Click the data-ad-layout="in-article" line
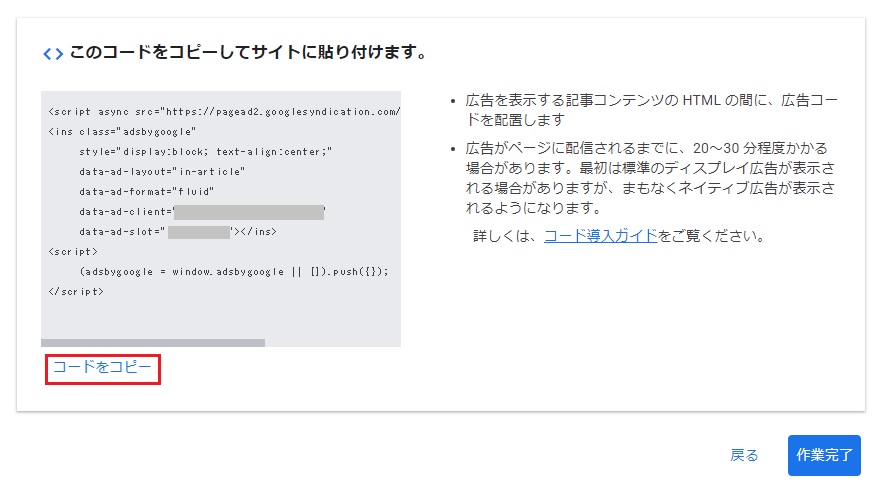This screenshot has width=882, height=488. pyautogui.click(x=162, y=171)
